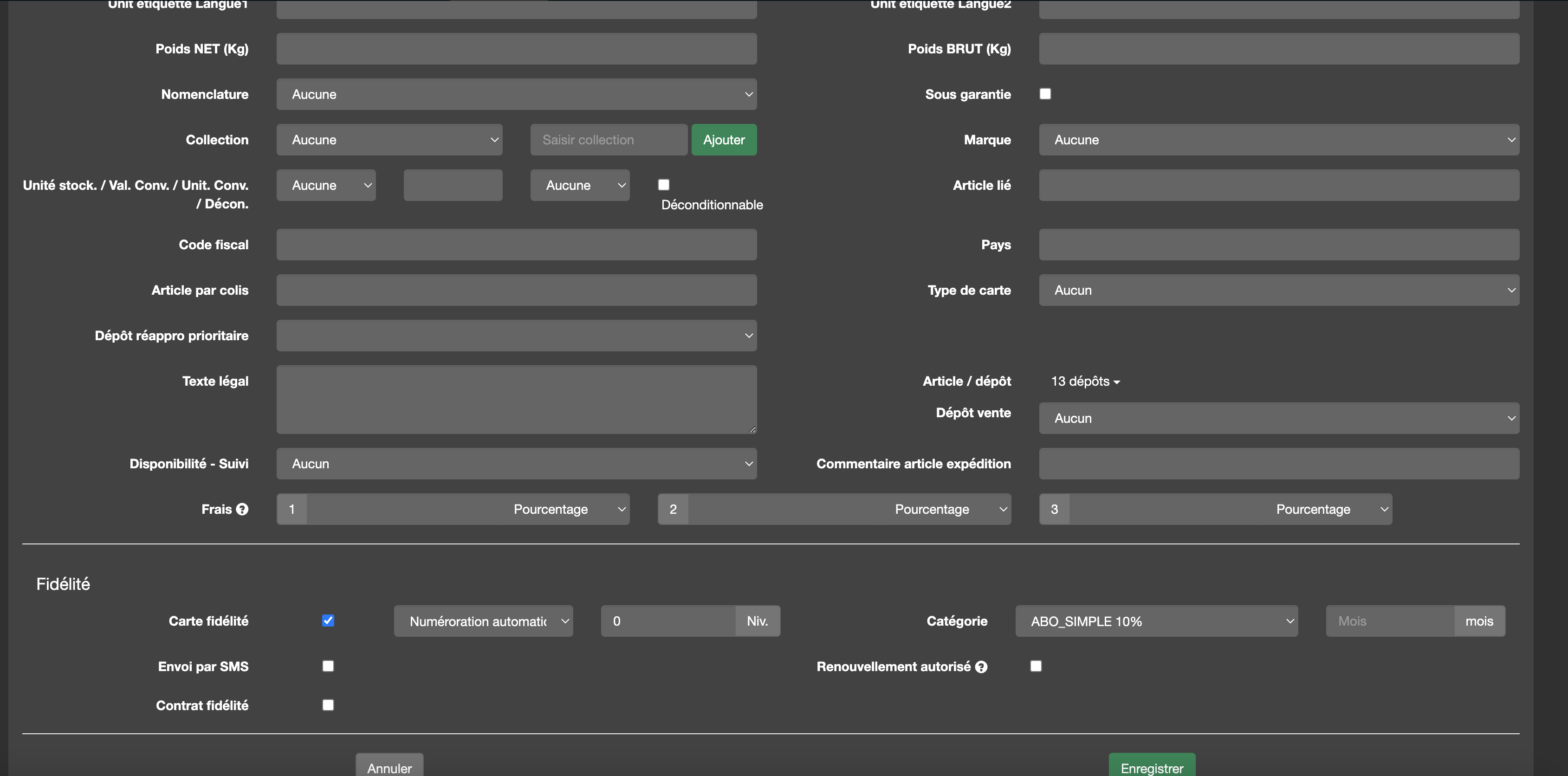This screenshot has height=776, width=1568.
Task: Toggle the Sous garantie checkbox
Action: tap(1045, 94)
